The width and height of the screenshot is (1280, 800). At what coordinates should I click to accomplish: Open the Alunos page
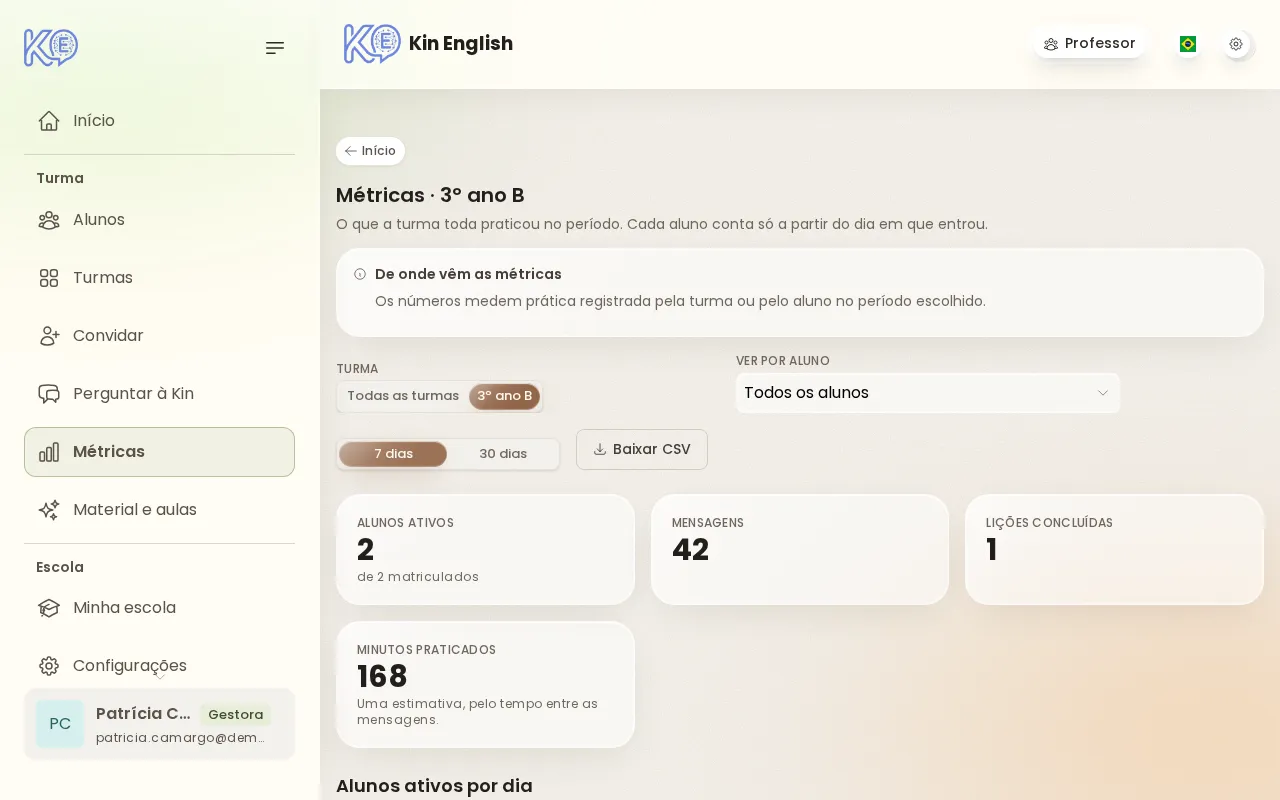click(x=159, y=220)
